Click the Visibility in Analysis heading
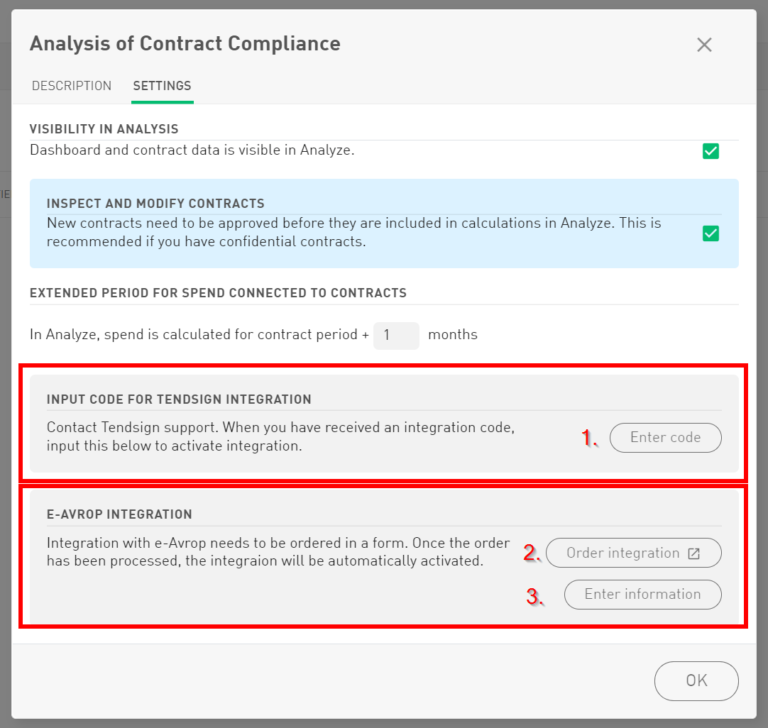This screenshot has width=768, height=728. tap(104, 129)
